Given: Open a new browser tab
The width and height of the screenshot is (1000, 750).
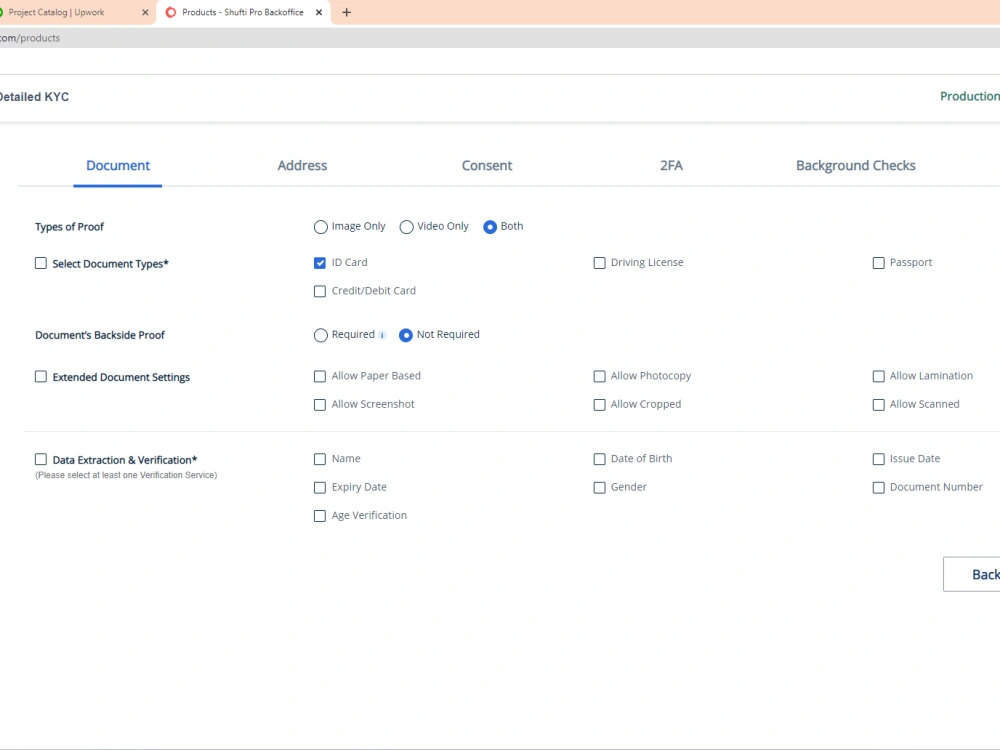Looking at the screenshot, I should [346, 14].
